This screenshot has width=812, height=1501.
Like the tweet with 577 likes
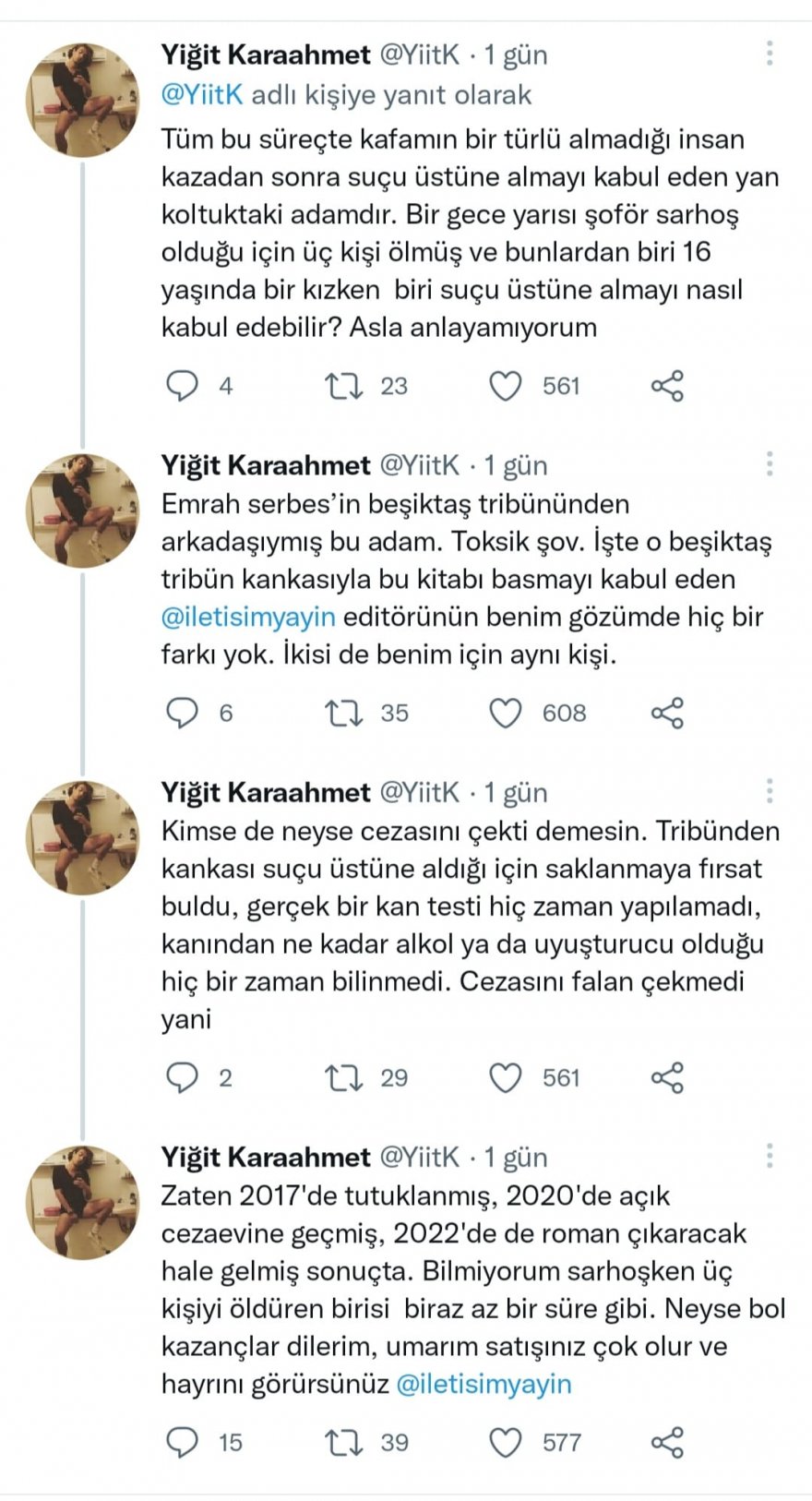(505, 1442)
